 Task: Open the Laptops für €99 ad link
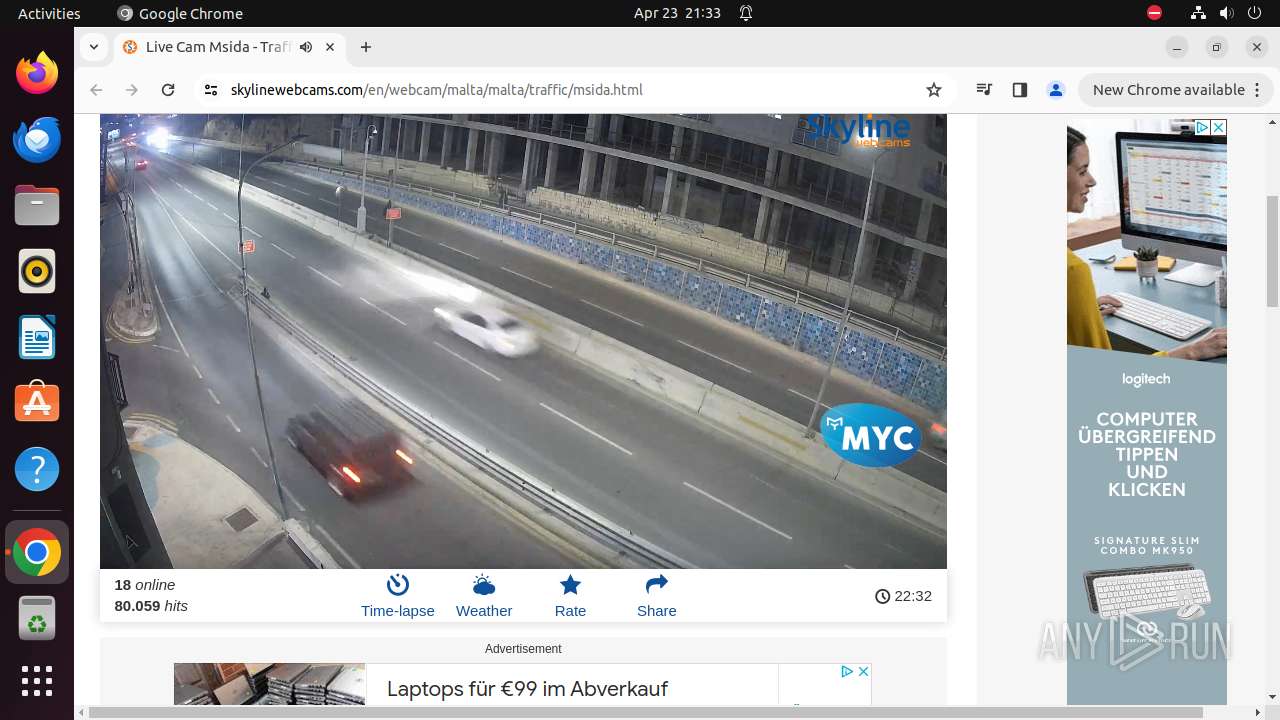527,689
